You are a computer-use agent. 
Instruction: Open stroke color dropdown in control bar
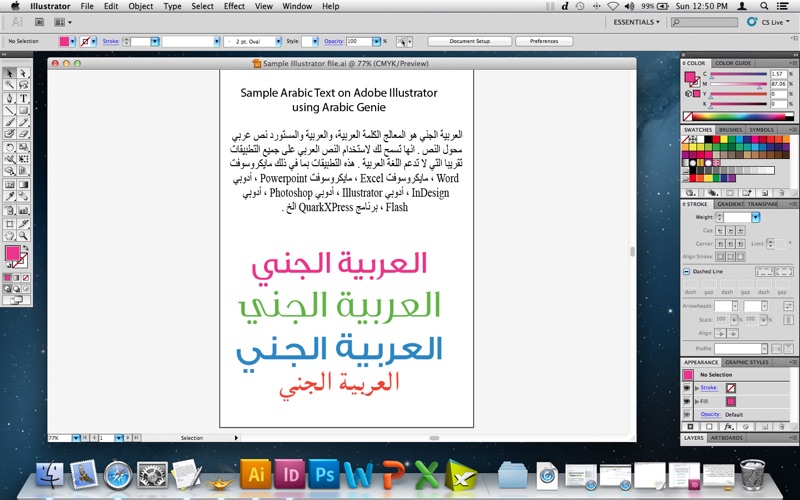pyautogui.click(x=93, y=41)
